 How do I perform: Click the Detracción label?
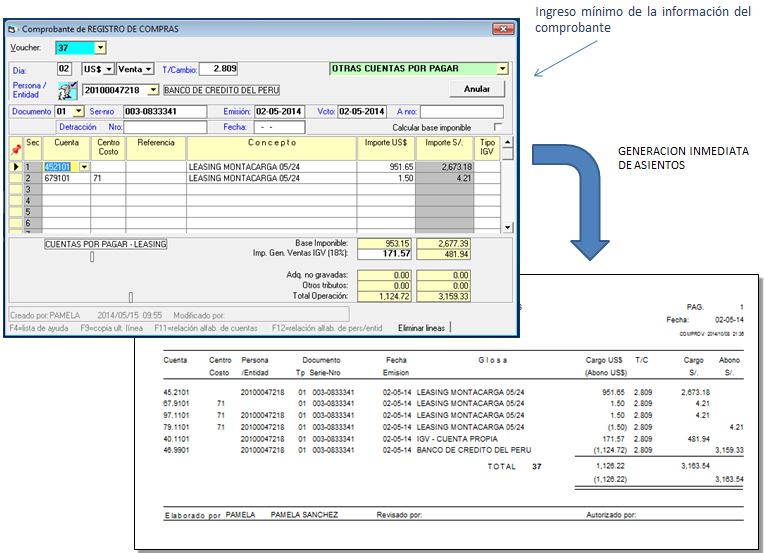tap(77, 127)
